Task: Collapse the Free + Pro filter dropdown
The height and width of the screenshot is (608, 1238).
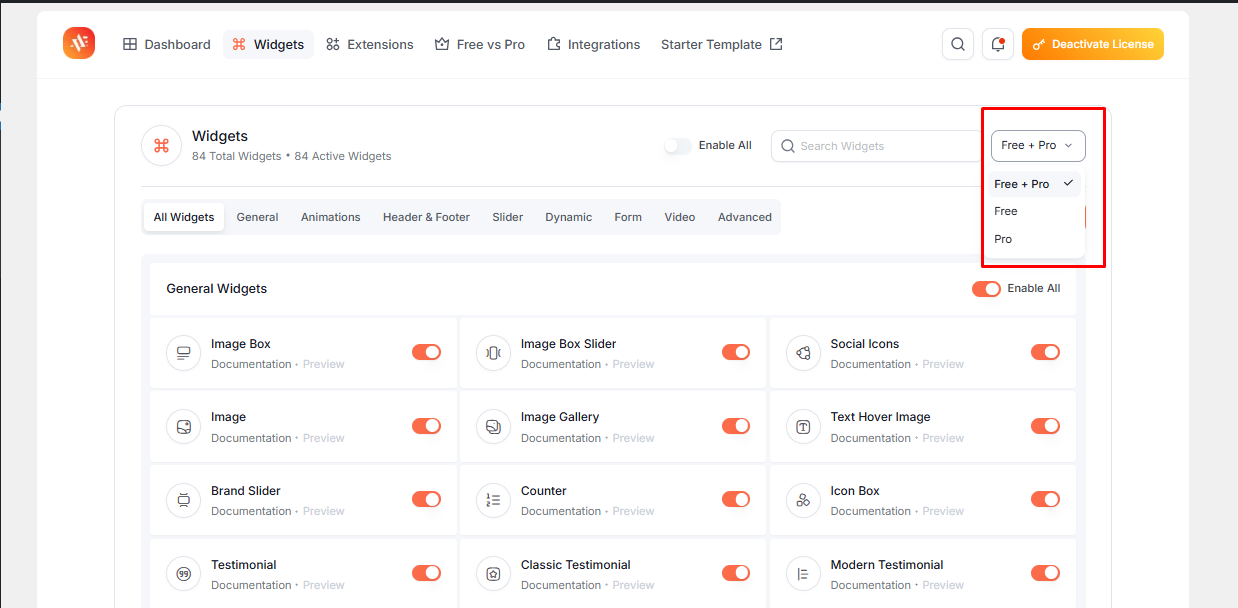Action: 1038,146
